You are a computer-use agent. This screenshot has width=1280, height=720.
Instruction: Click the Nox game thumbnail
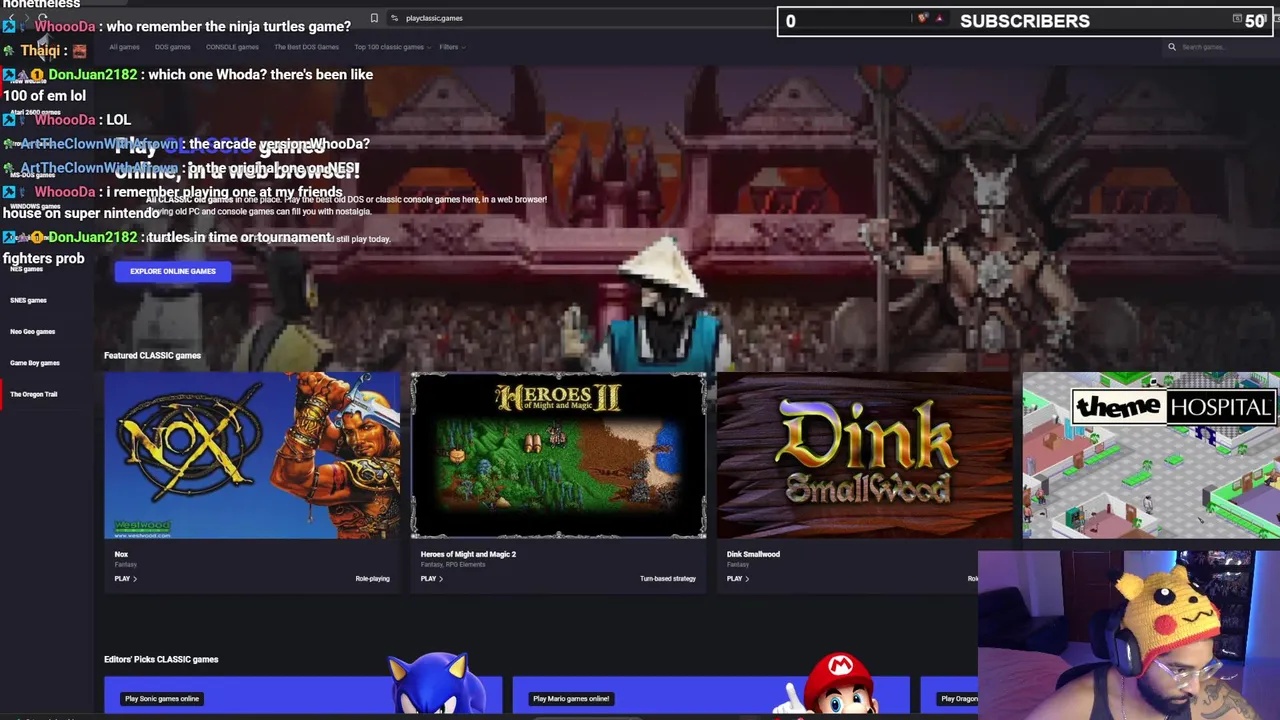252,455
